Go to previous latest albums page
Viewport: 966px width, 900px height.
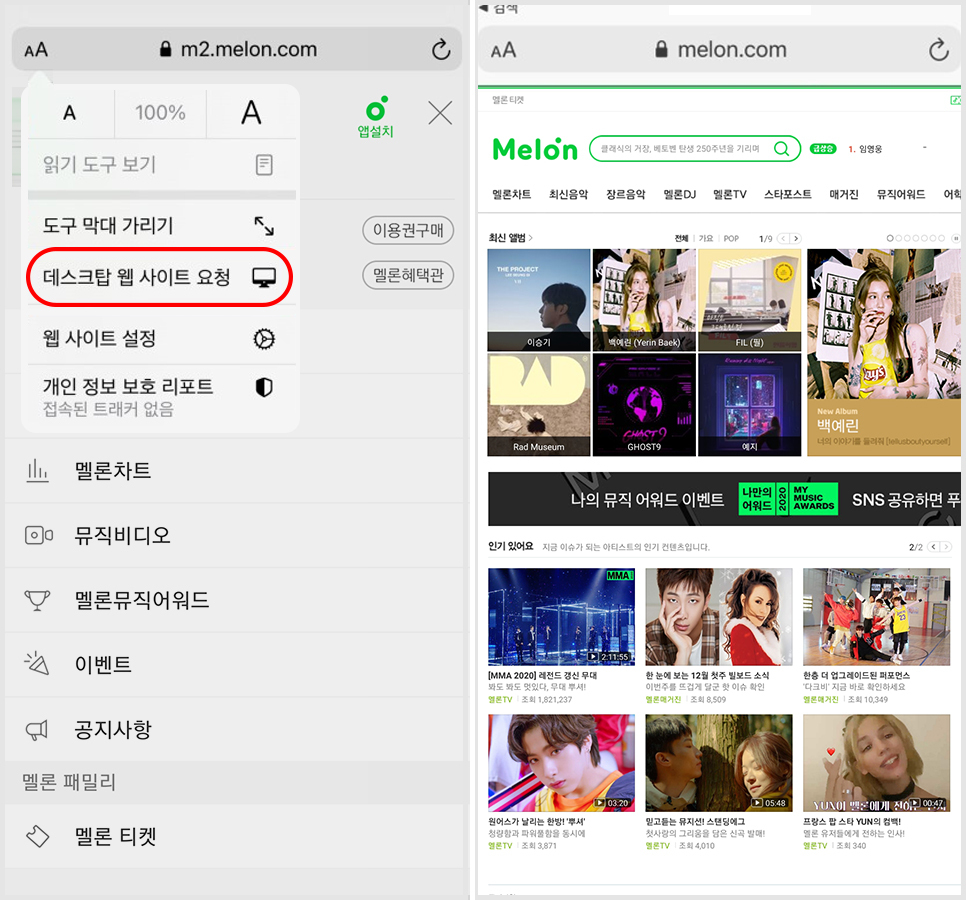click(x=783, y=238)
